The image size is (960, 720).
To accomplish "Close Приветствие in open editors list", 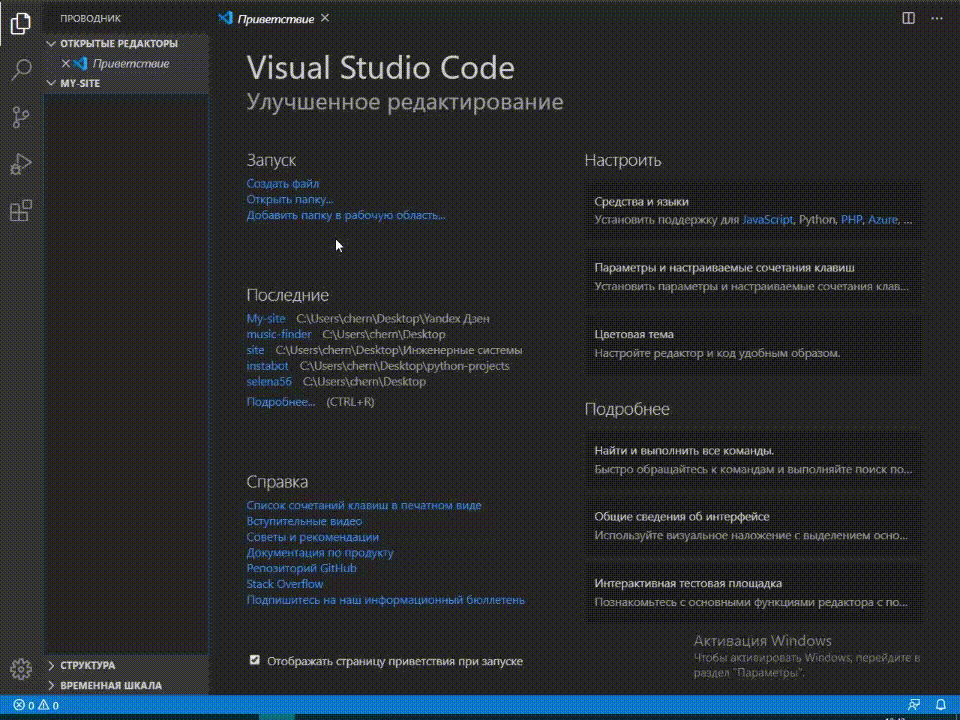I will 66,63.
